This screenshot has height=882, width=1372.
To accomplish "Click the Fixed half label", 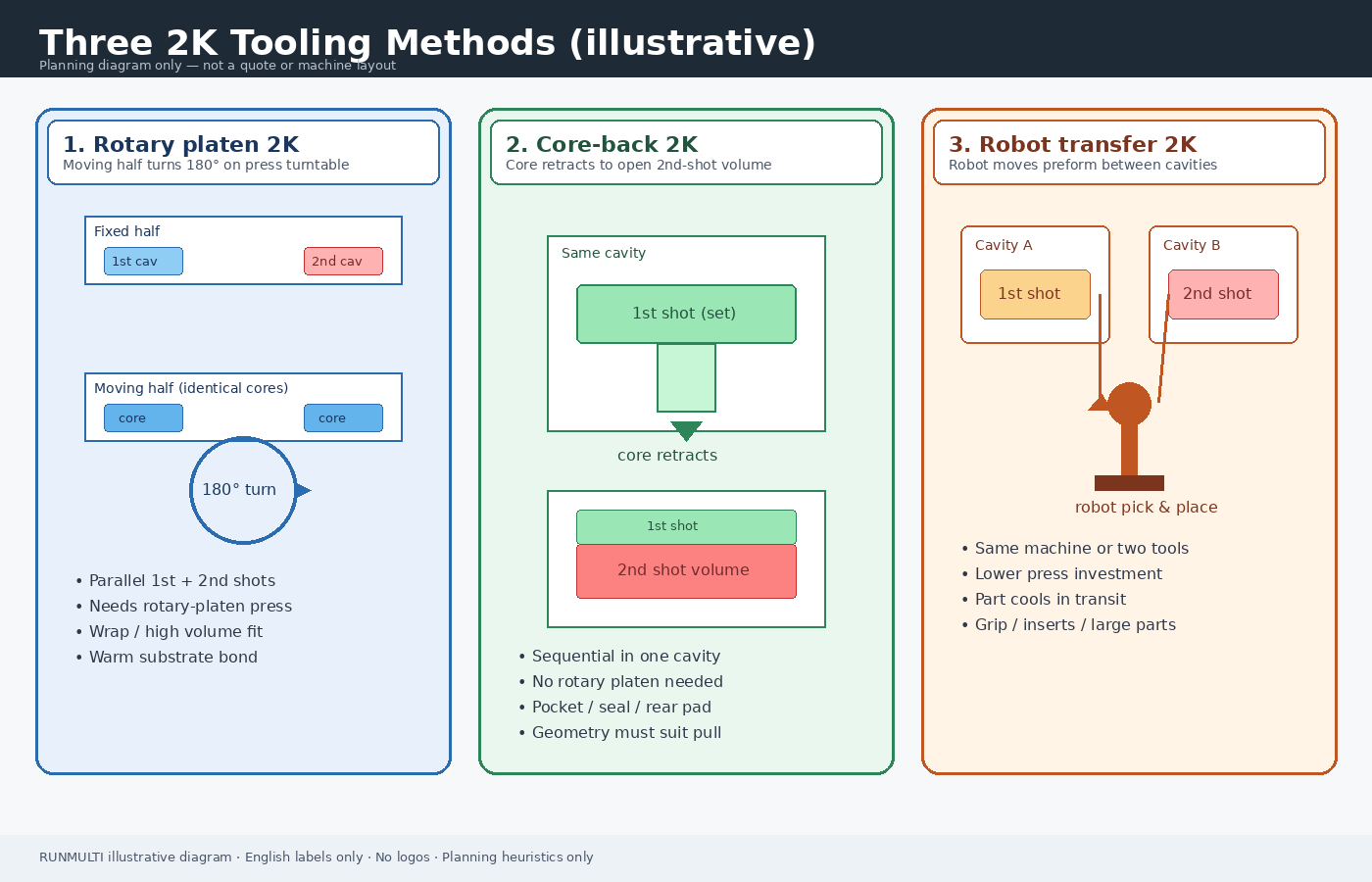I will [x=126, y=231].
